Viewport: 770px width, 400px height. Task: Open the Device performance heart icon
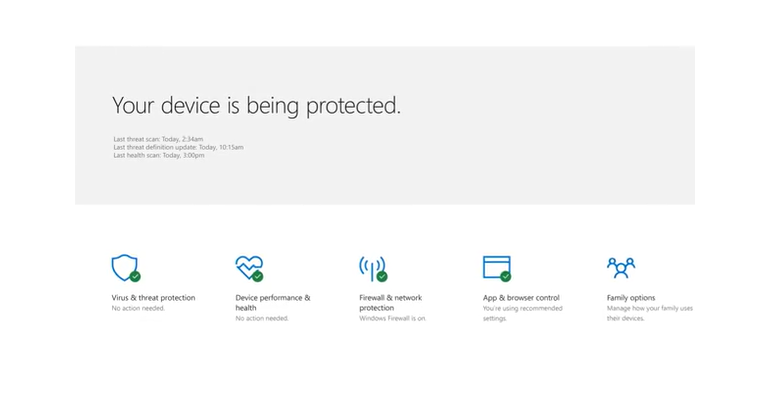click(x=249, y=268)
